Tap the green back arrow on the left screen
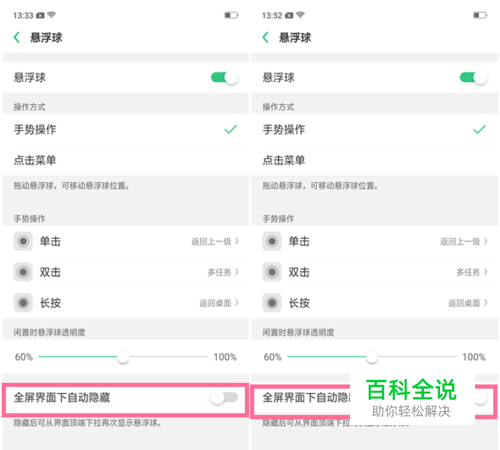 (17, 37)
